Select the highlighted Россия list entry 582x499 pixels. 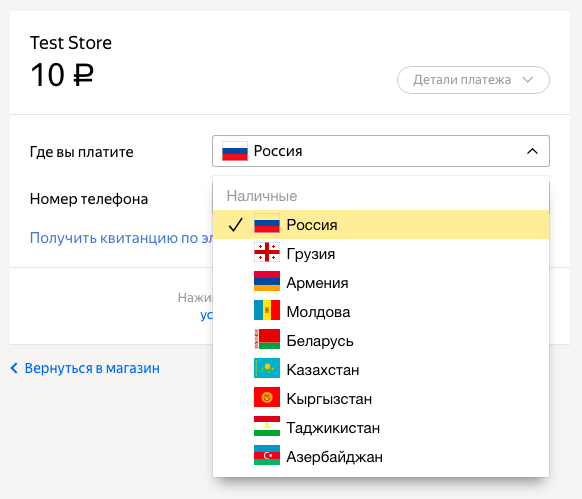click(x=381, y=225)
